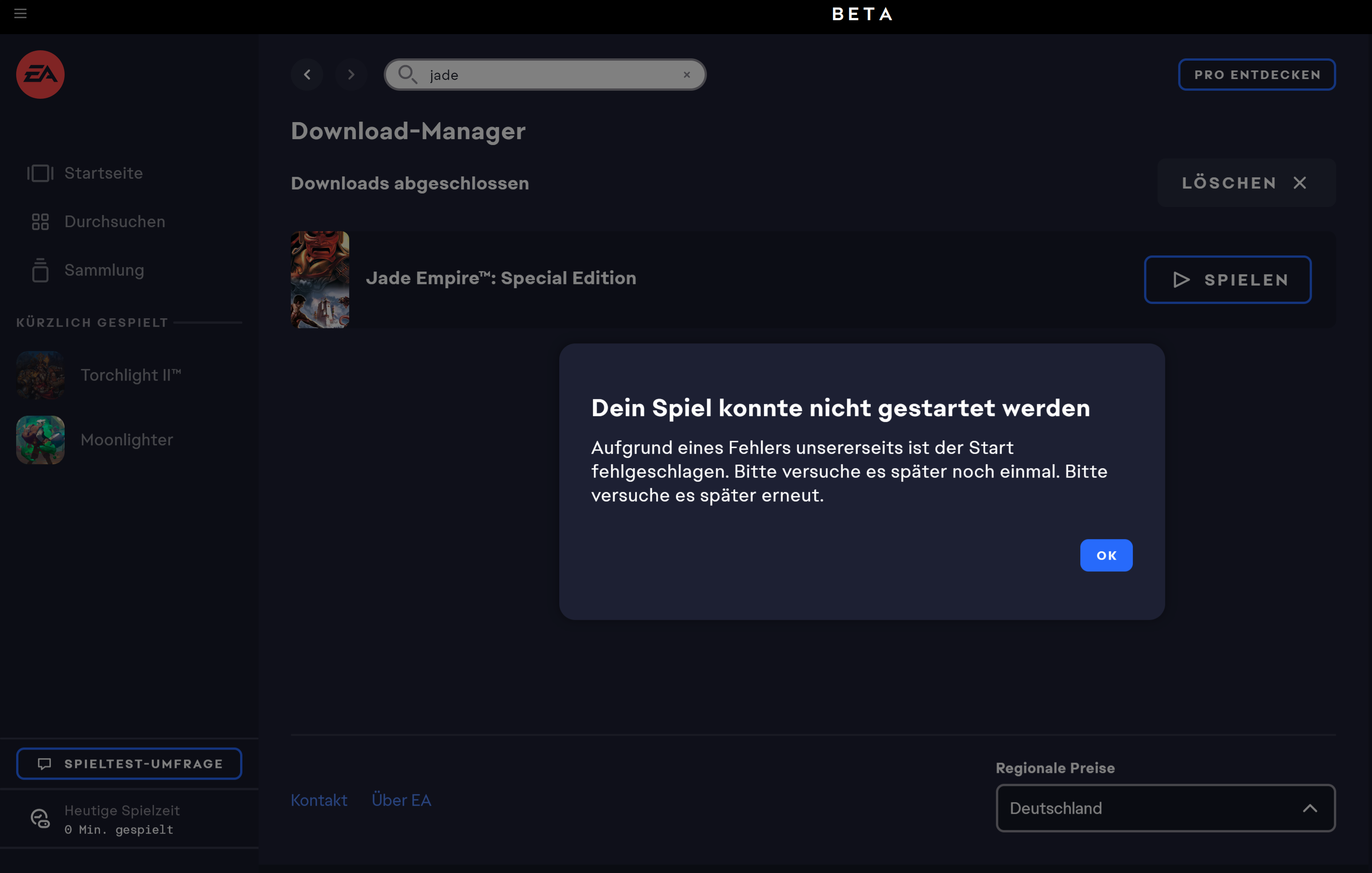Click the Jade Empire™: Special Edition title

[x=501, y=278]
